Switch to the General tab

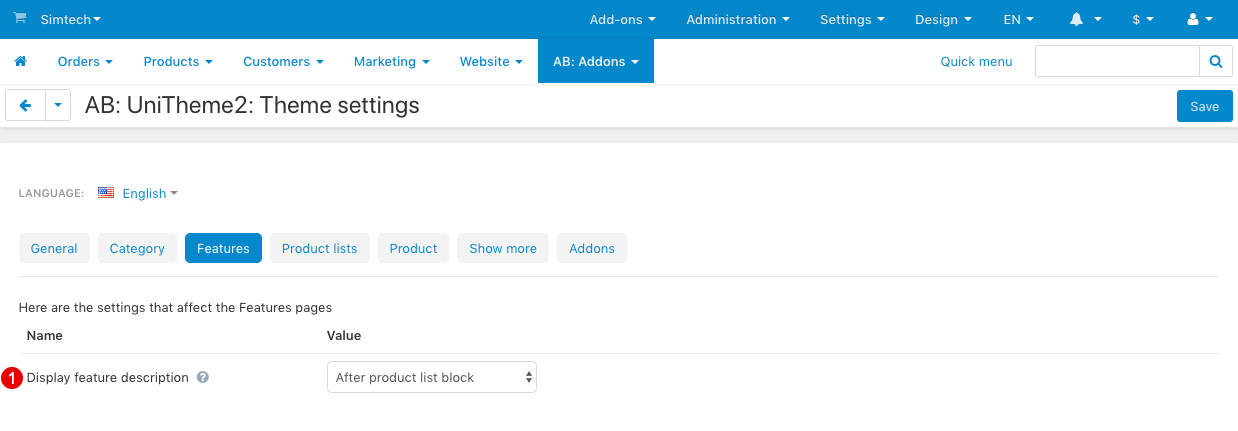coord(54,248)
